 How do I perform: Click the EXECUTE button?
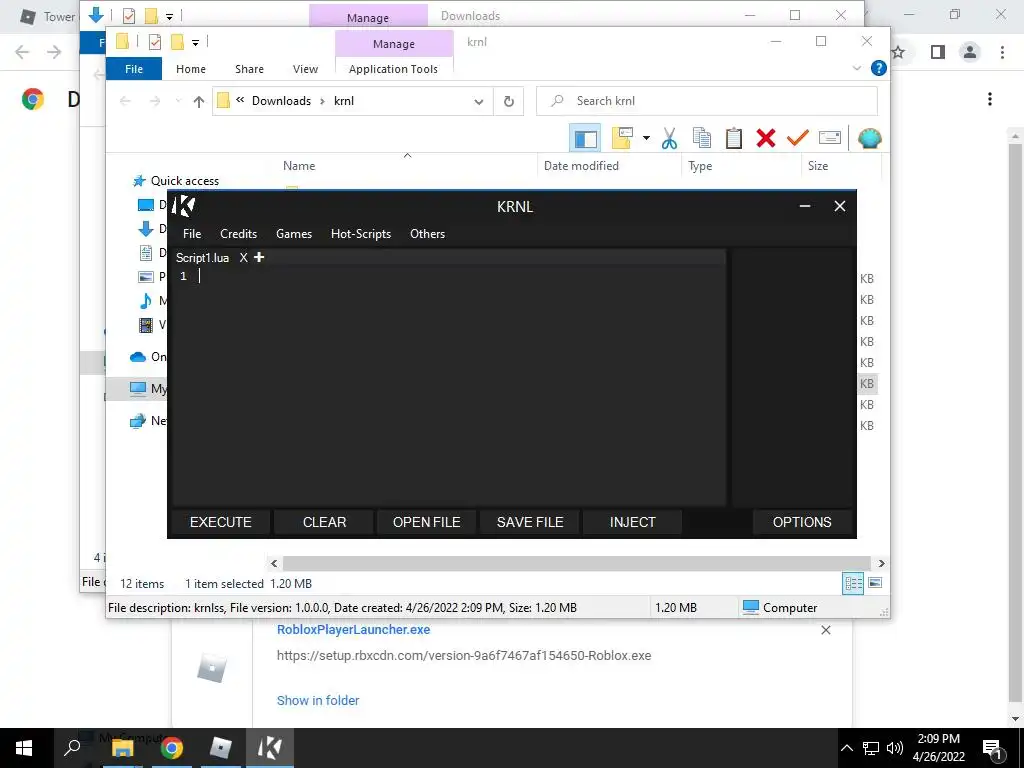coord(221,522)
